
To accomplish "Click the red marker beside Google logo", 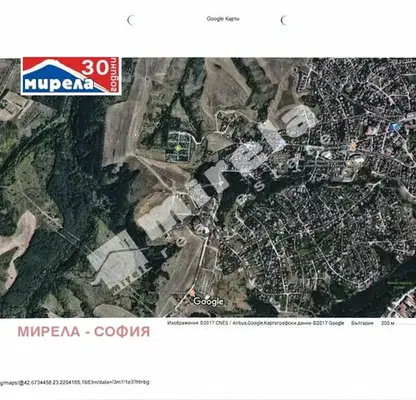I will (x=192, y=293).
